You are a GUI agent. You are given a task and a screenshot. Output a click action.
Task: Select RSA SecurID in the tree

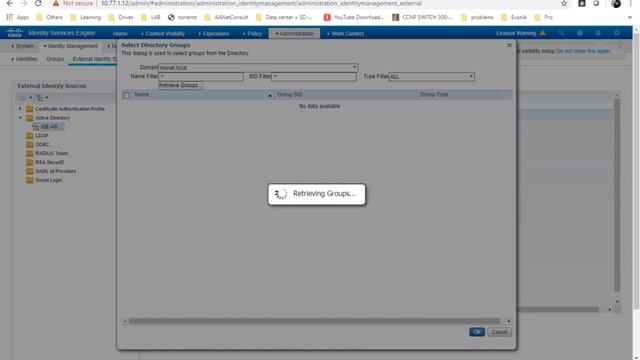pyautogui.click(x=49, y=162)
